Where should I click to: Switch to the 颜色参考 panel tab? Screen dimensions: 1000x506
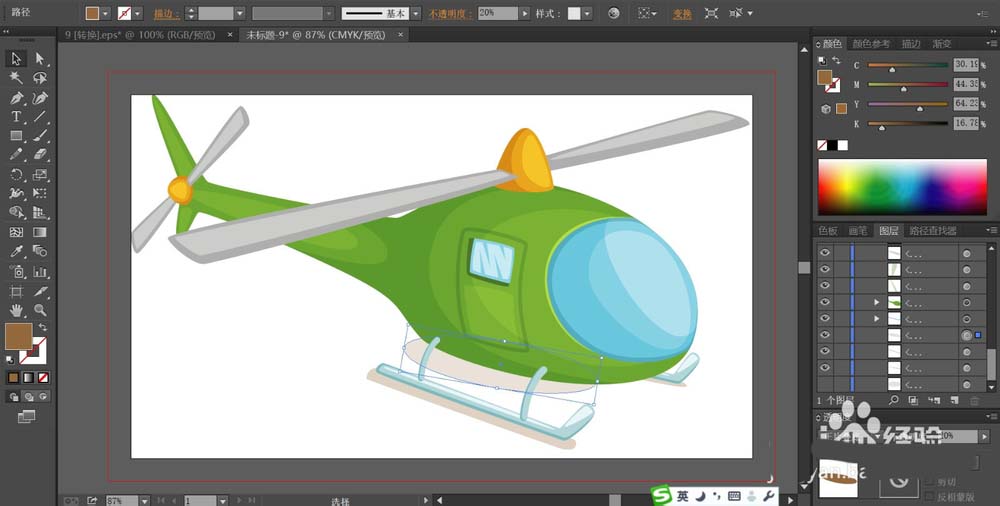871,43
